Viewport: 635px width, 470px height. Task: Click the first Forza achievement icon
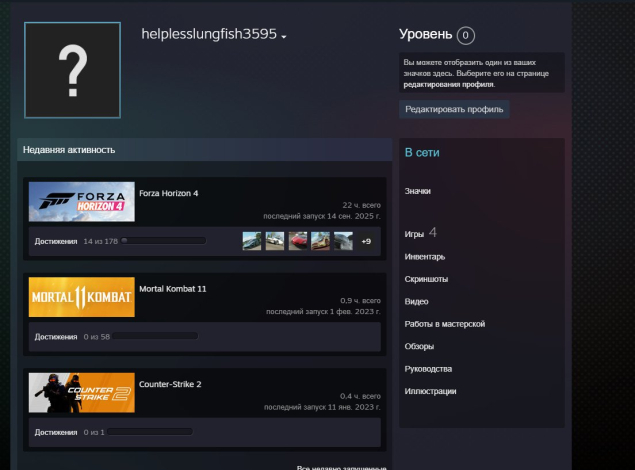pos(252,241)
